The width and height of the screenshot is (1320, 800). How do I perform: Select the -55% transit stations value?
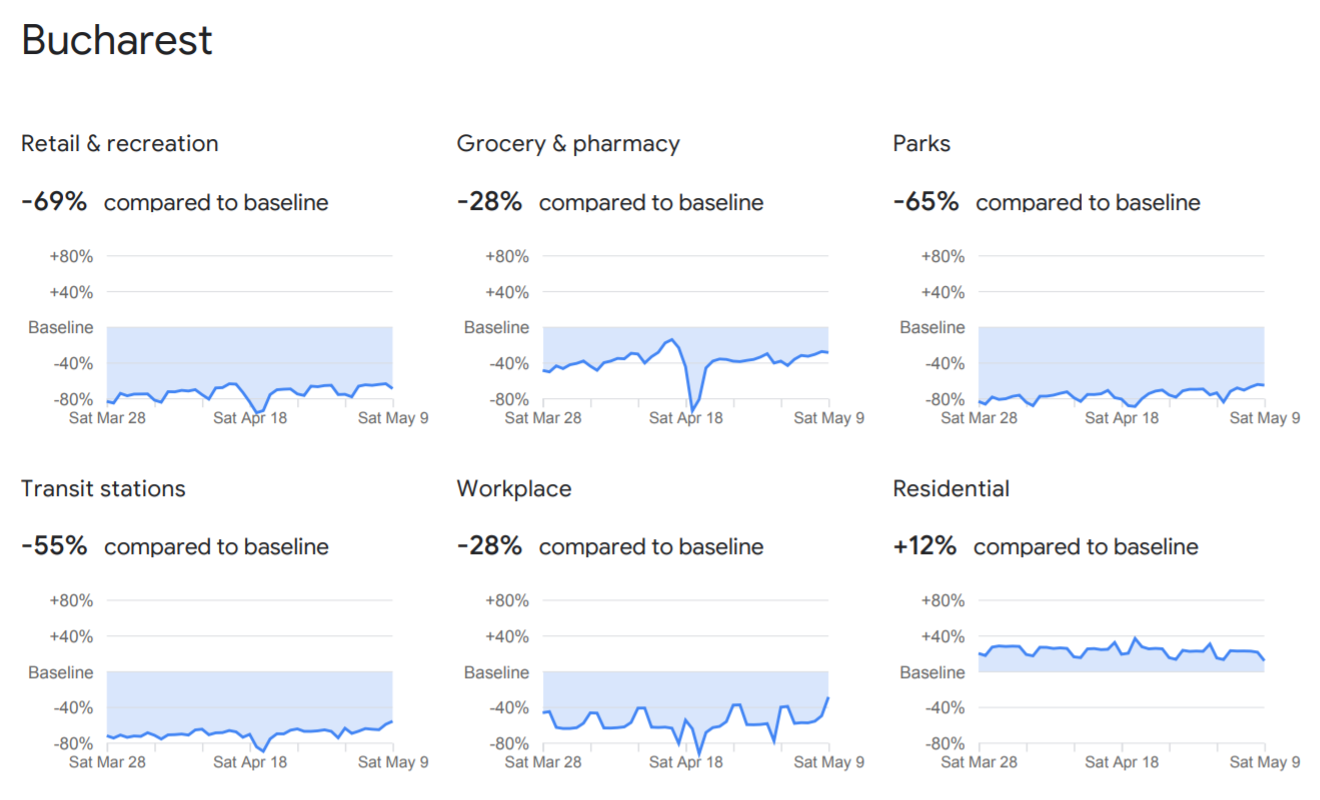[54, 546]
